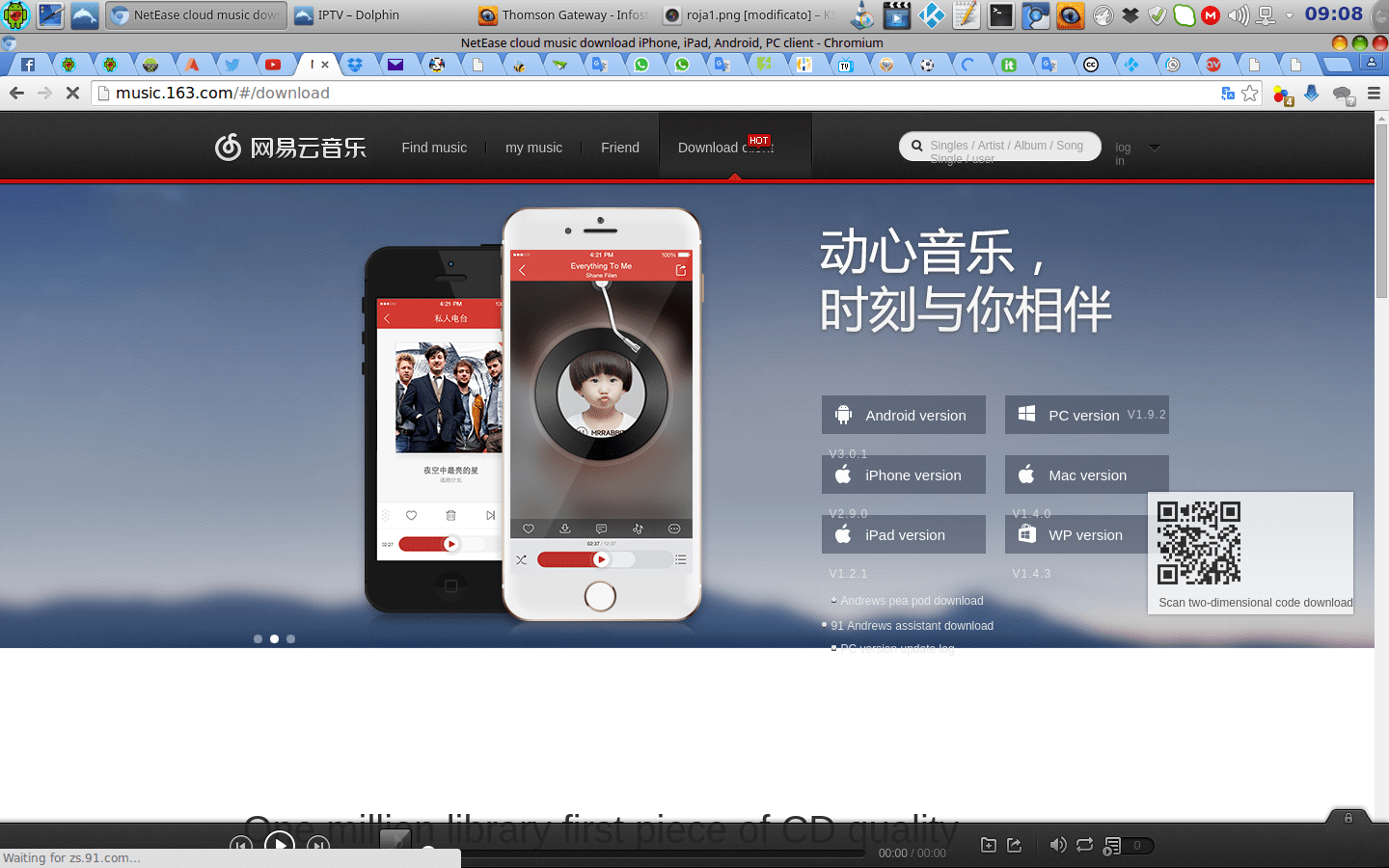Image resolution: width=1389 pixels, height=868 pixels.
Task: Download the iPhone version
Action: 904,475
